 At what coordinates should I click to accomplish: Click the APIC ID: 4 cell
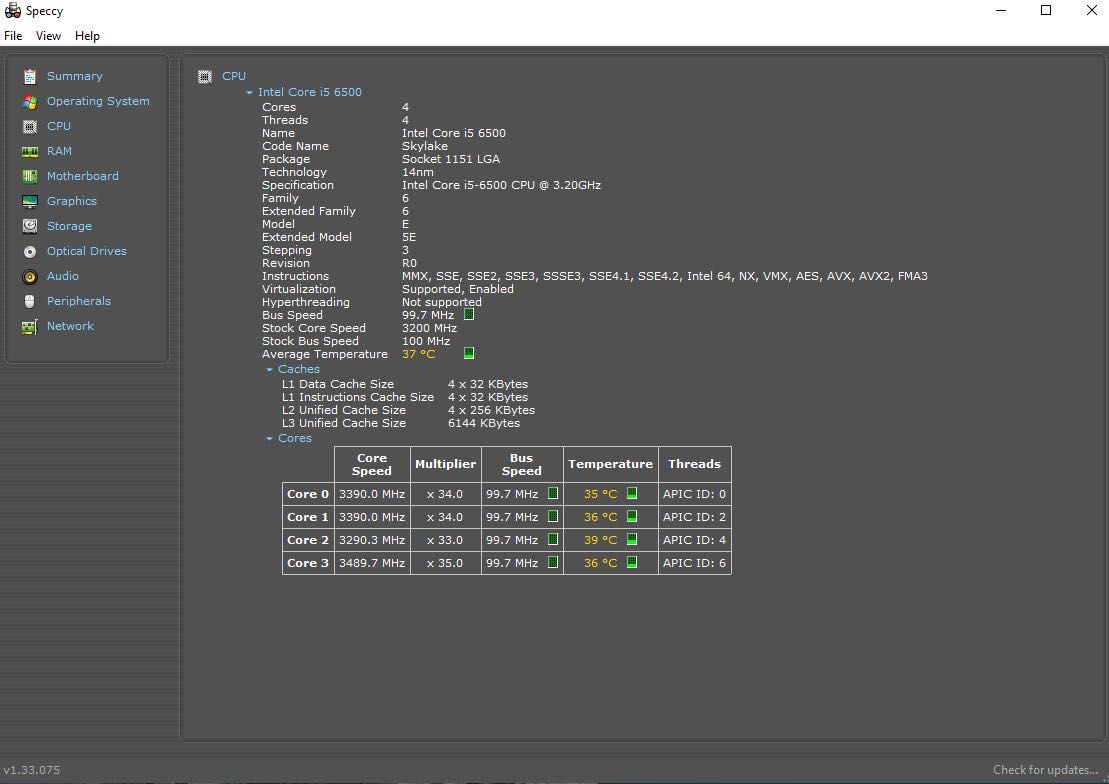(695, 540)
